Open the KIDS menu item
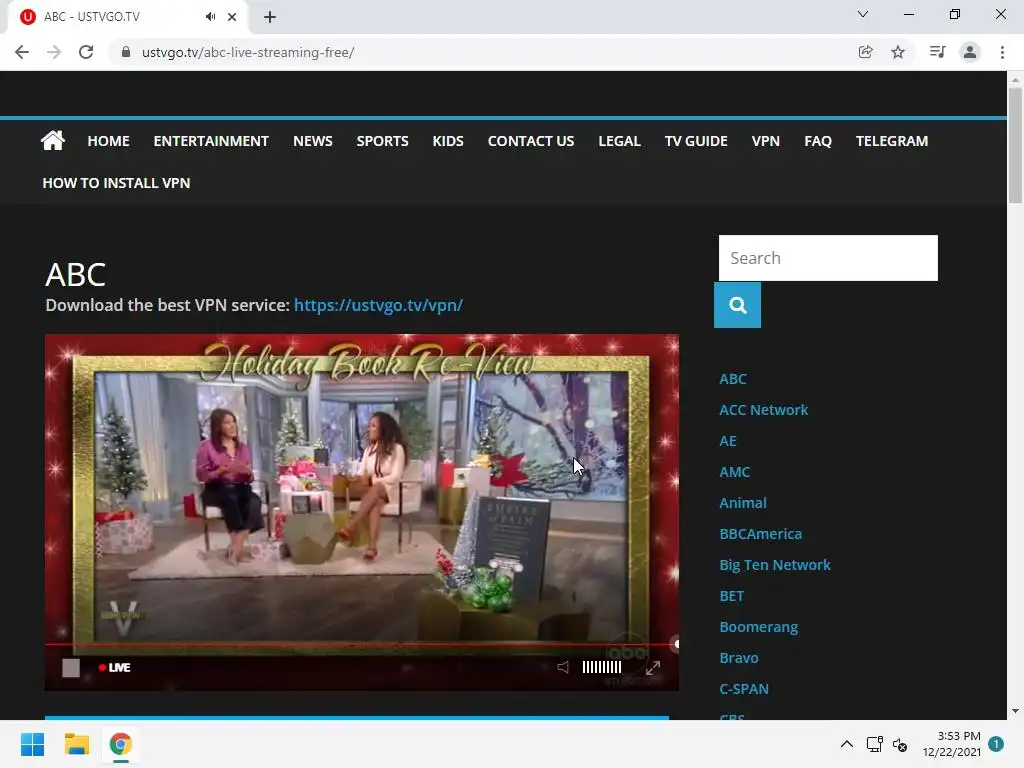Image resolution: width=1024 pixels, height=768 pixels. pyautogui.click(x=448, y=141)
